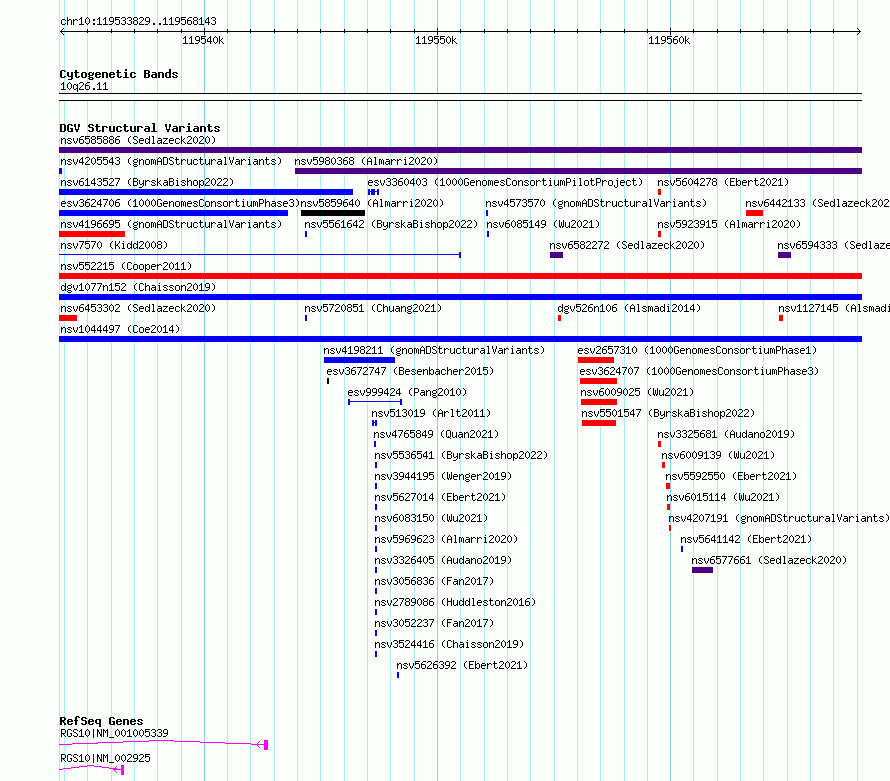This screenshot has width=890, height=781.
Task: Open nsv5641142 (Ebert2021) label
Action: [x=746, y=539]
